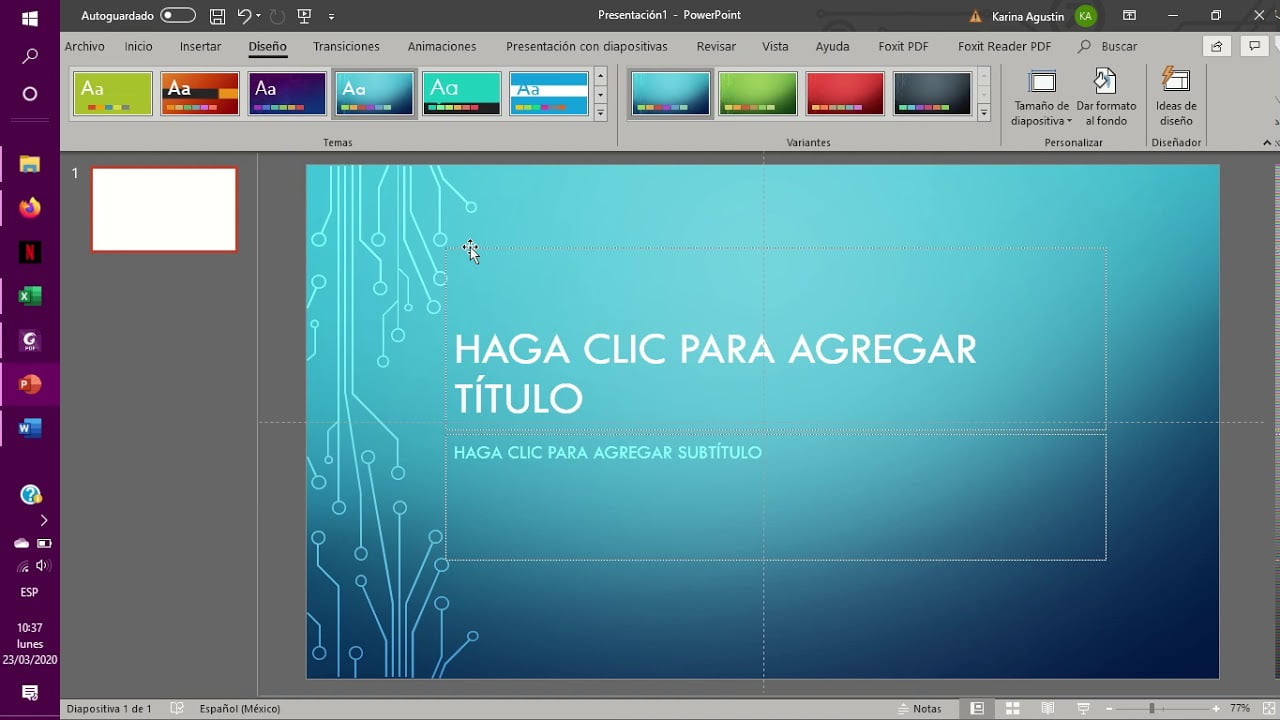1280x720 pixels.
Task: Collapse the ribbon using the chevron
Action: click(x=1267, y=143)
